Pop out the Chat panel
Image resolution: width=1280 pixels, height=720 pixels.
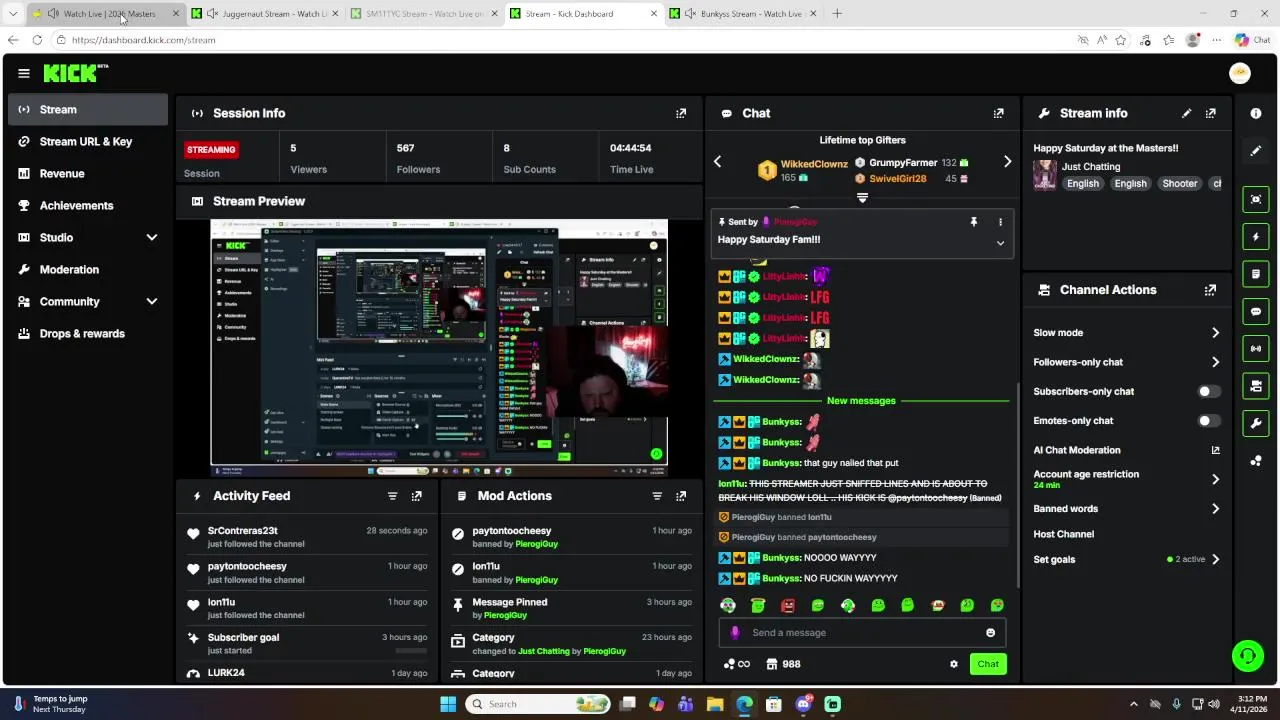click(x=998, y=113)
